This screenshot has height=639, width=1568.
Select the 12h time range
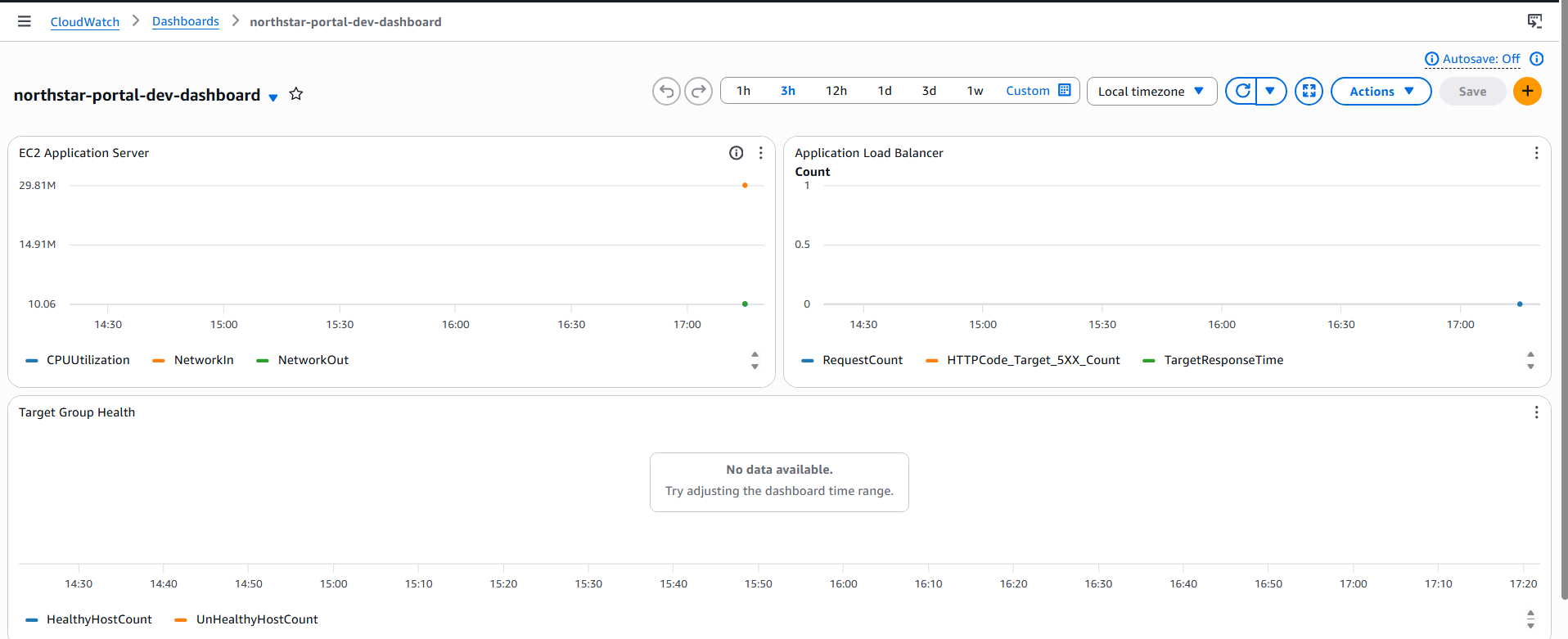click(x=836, y=91)
